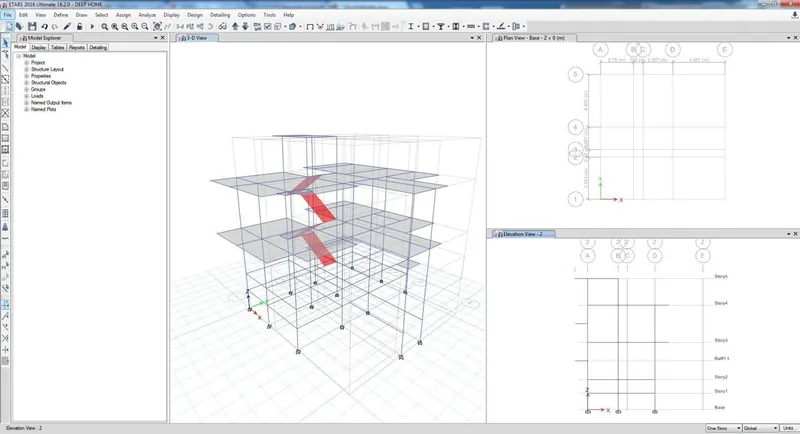Switch to the Tables tab
This screenshot has width=800, height=434.
click(58, 47)
